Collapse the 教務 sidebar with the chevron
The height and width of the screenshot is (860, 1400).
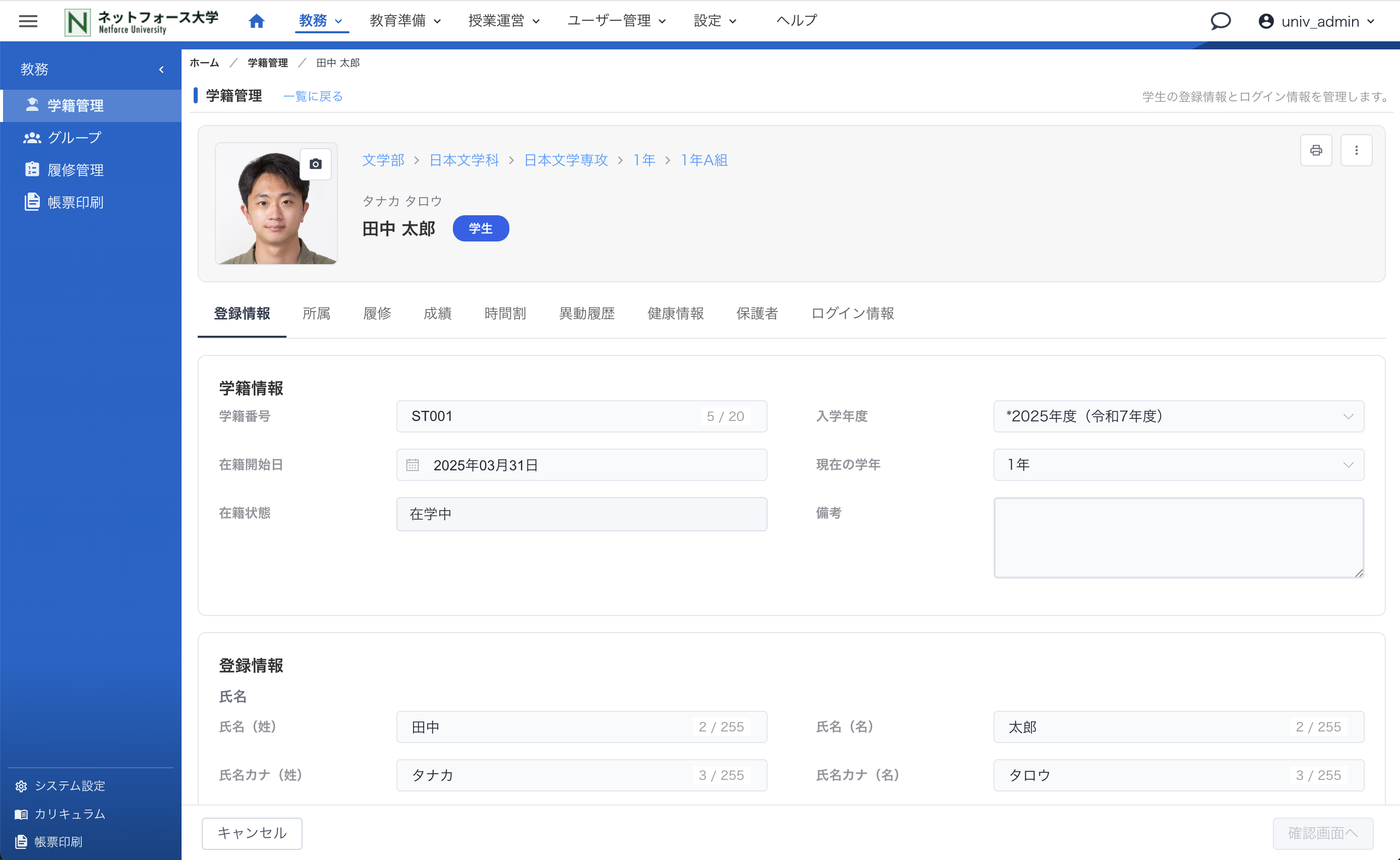[x=161, y=69]
